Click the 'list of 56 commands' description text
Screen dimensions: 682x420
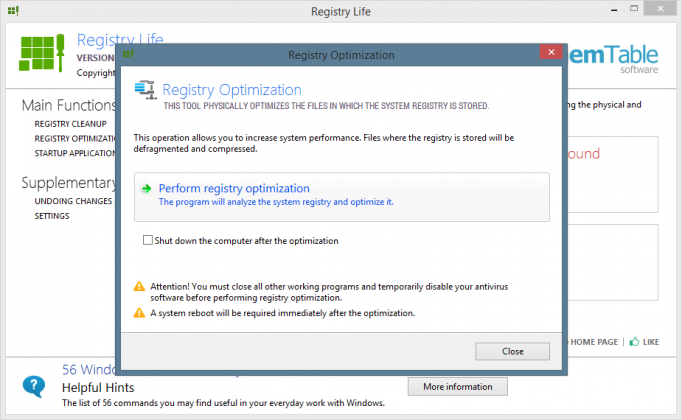click(223, 403)
